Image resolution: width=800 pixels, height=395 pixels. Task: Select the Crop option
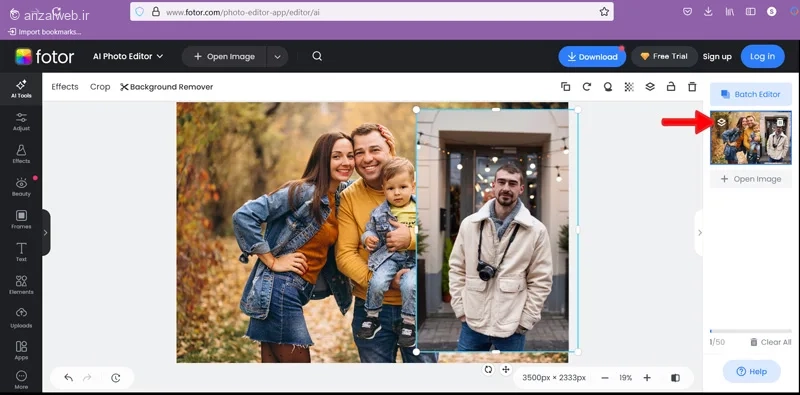(x=100, y=87)
